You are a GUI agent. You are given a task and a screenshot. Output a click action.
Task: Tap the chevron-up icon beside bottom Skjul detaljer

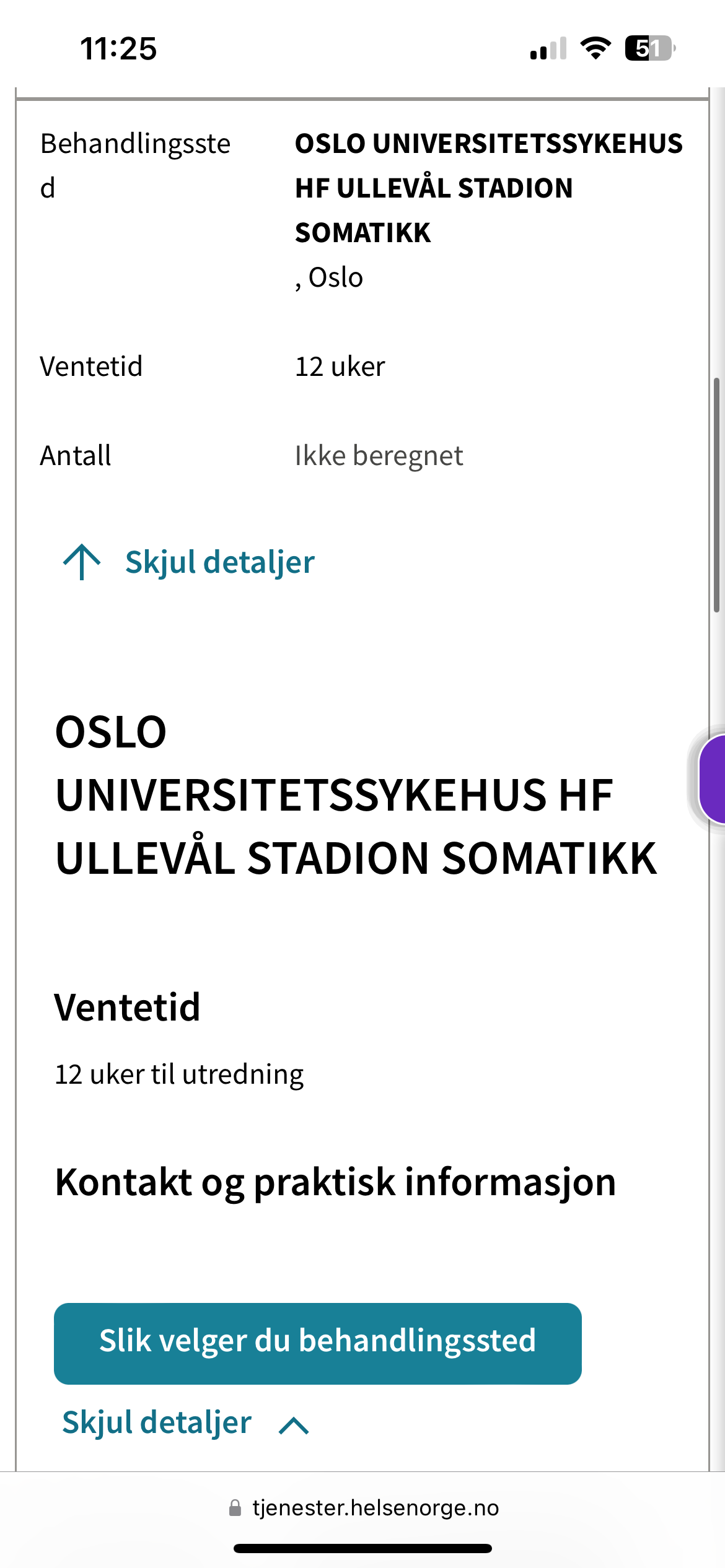[x=294, y=1425]
